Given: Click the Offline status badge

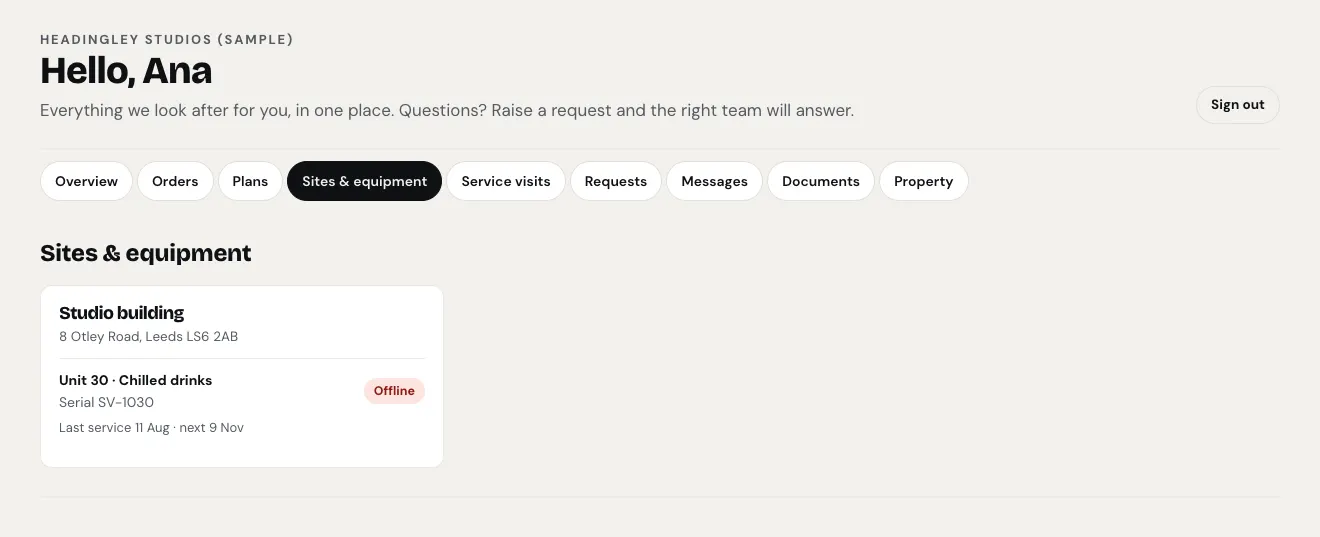Looking at the screenshot, I should coord(394,391).
